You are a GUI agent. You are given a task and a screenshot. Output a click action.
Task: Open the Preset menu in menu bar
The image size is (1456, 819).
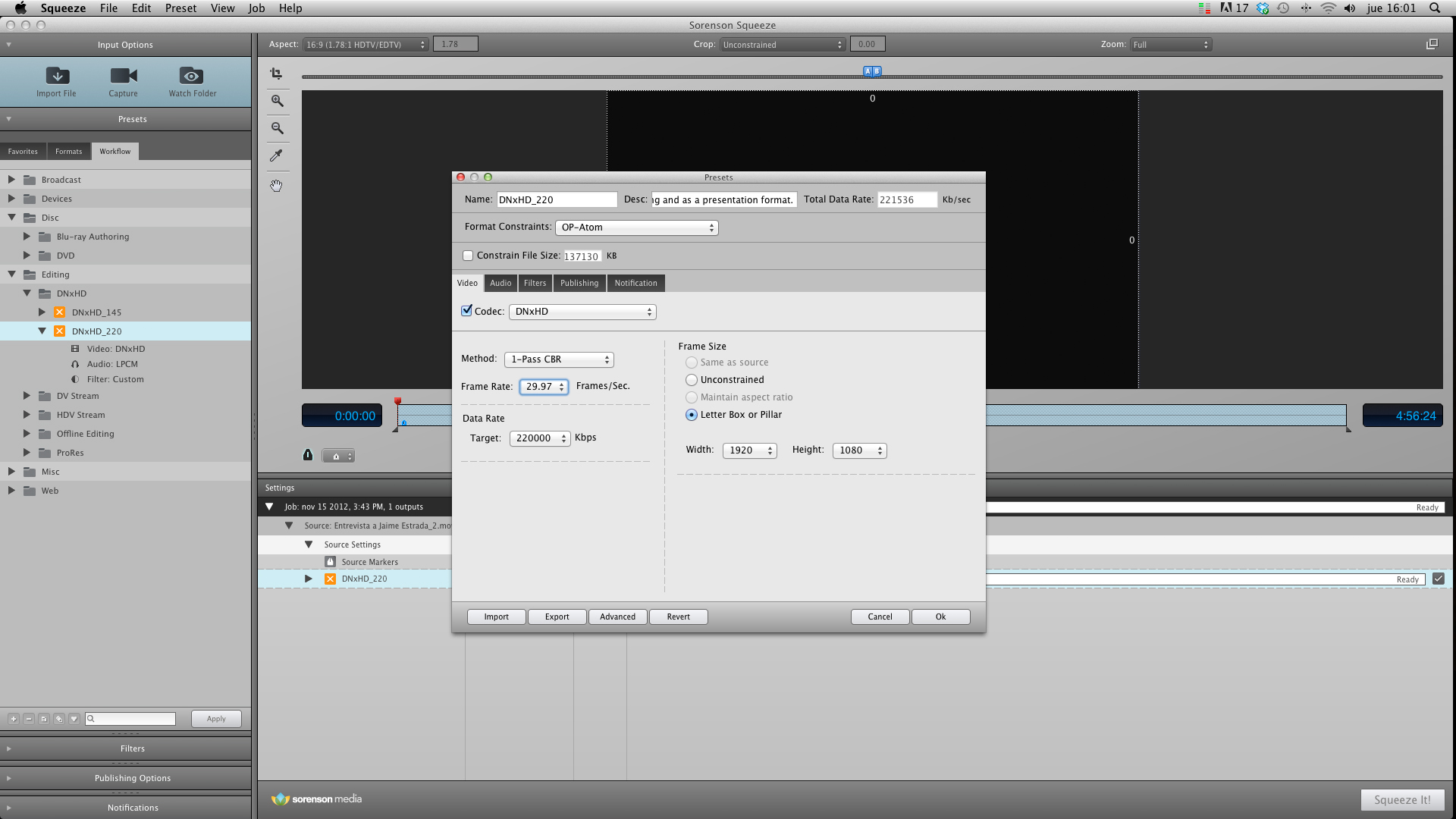coord(180,8)
